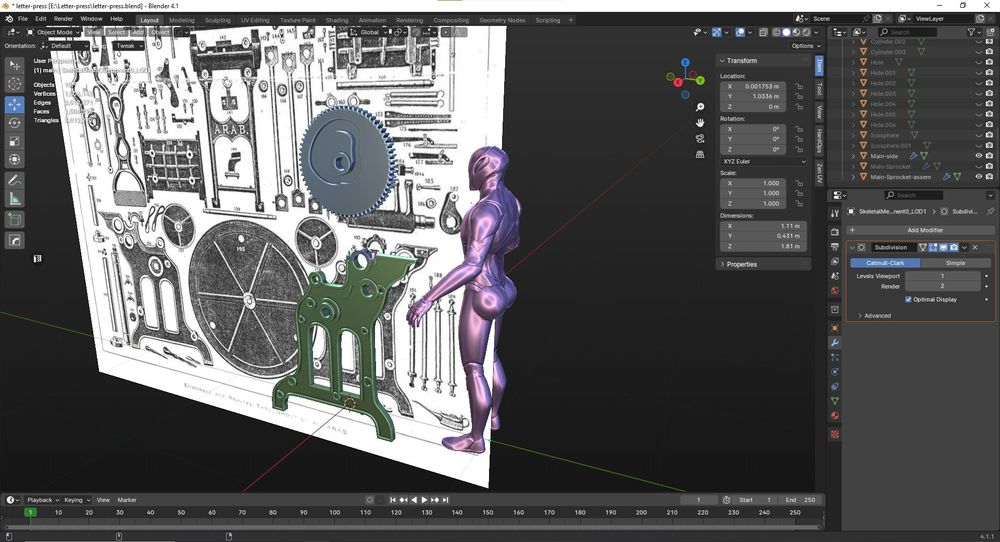Viewport: 1000px width, 542px height.
Task: Uncheck the Optimal Display checkbox
Action: coord(908,299)
